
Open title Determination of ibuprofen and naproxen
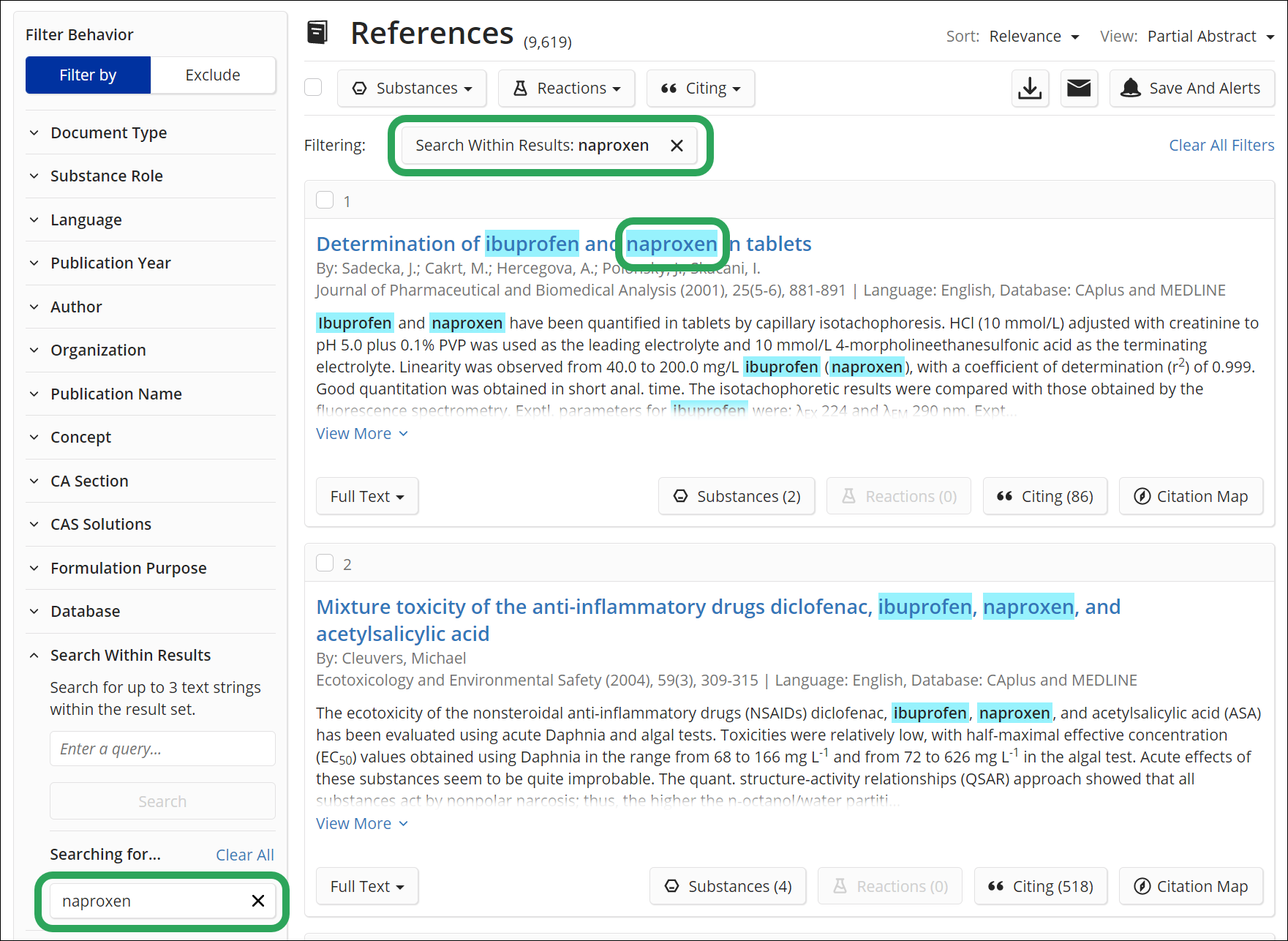click(564, 244)
